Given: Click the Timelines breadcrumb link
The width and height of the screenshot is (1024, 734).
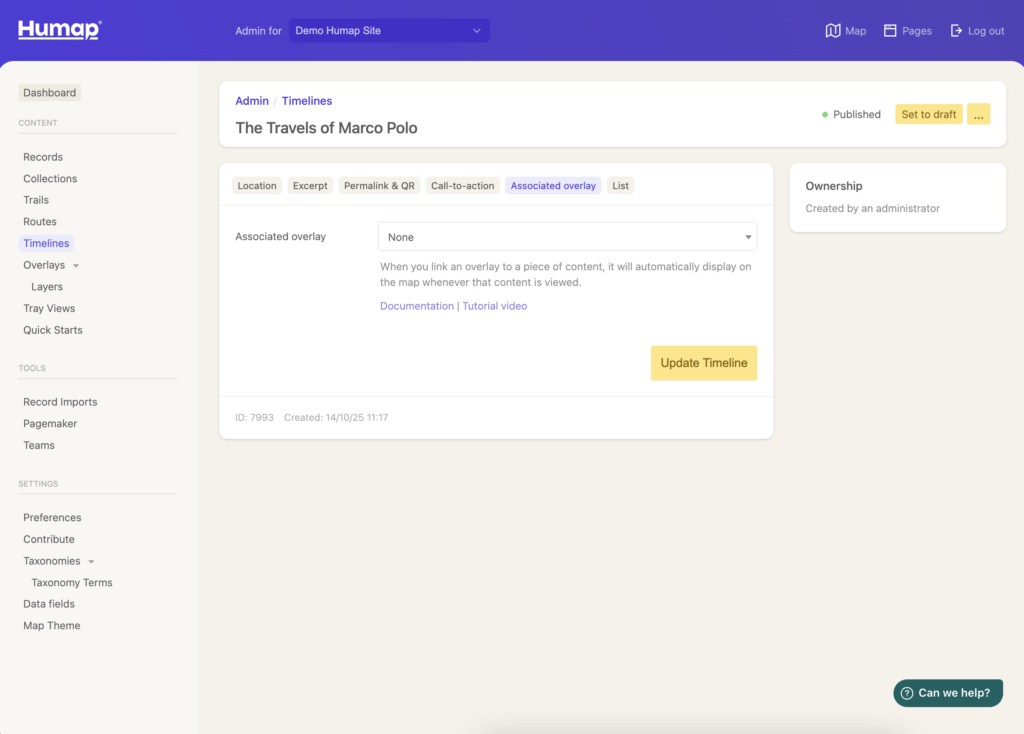Looking at the screenshot, I should click(x=307, y=101).
